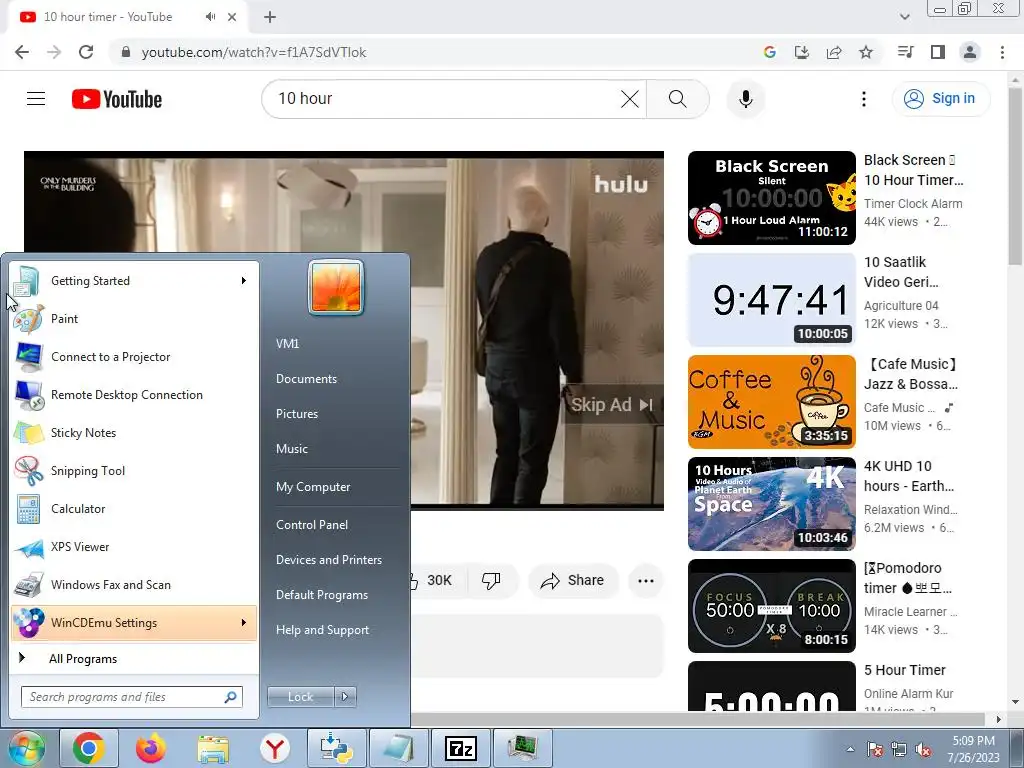The width and height of the screenshot is (1024, 768).
Task: Open Black Screen 10 Hour Timer thumbnail
Action: pos(771,198)
